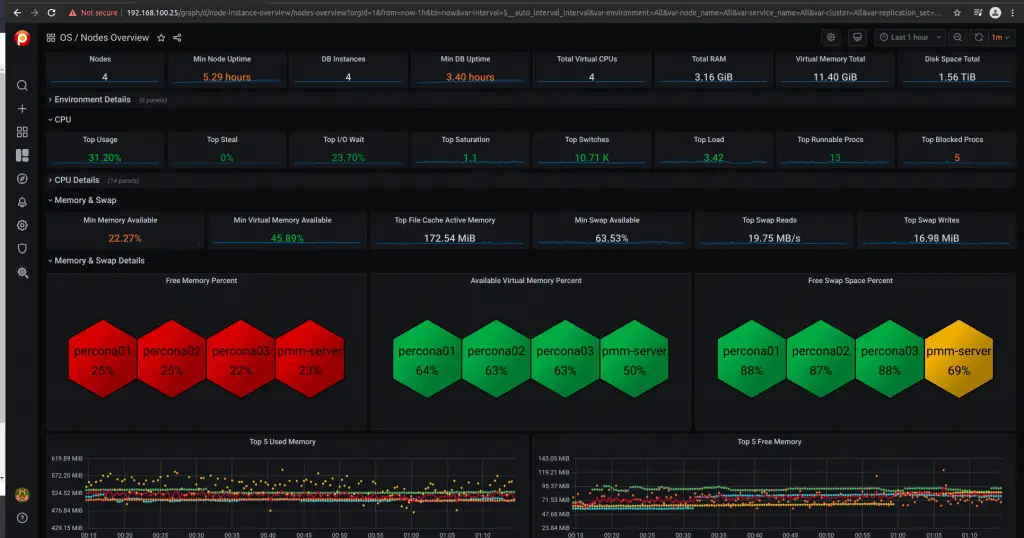Image resolution: width=1024 pixels, height=538 pixels.
Task: Click the Top Switches 10.71 K value
Action: click(x=592, y=158)
